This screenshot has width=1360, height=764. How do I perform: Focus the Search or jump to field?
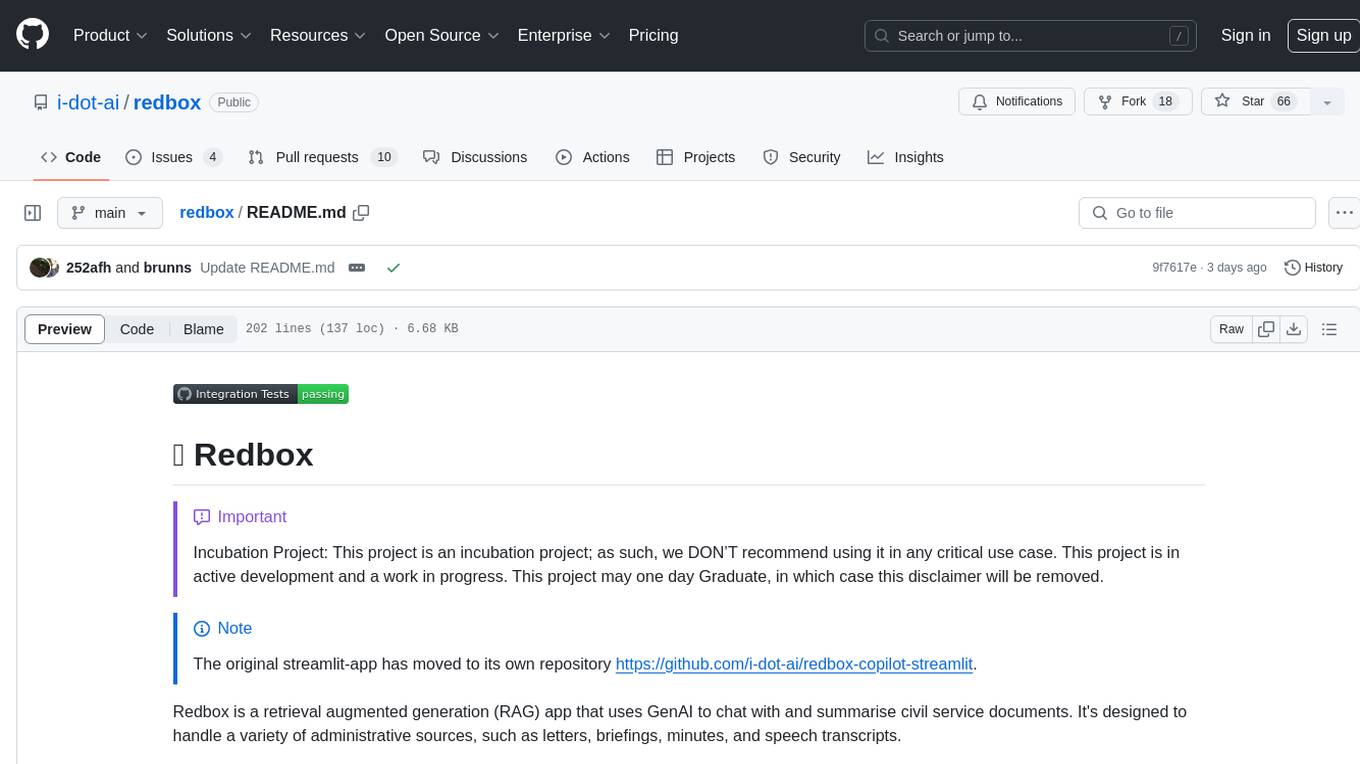[1031, 35]
